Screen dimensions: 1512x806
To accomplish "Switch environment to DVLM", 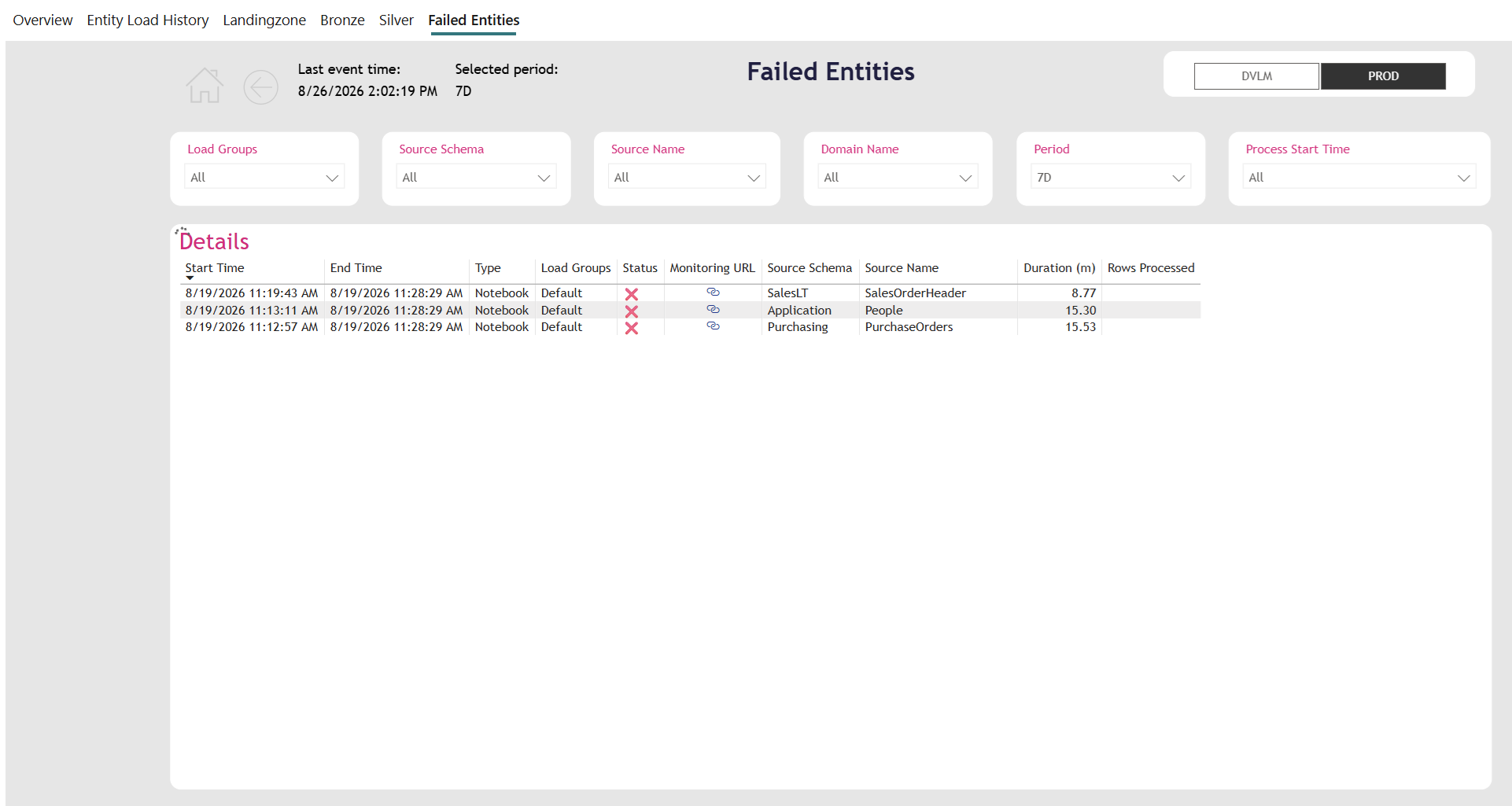I will 1256,76.
